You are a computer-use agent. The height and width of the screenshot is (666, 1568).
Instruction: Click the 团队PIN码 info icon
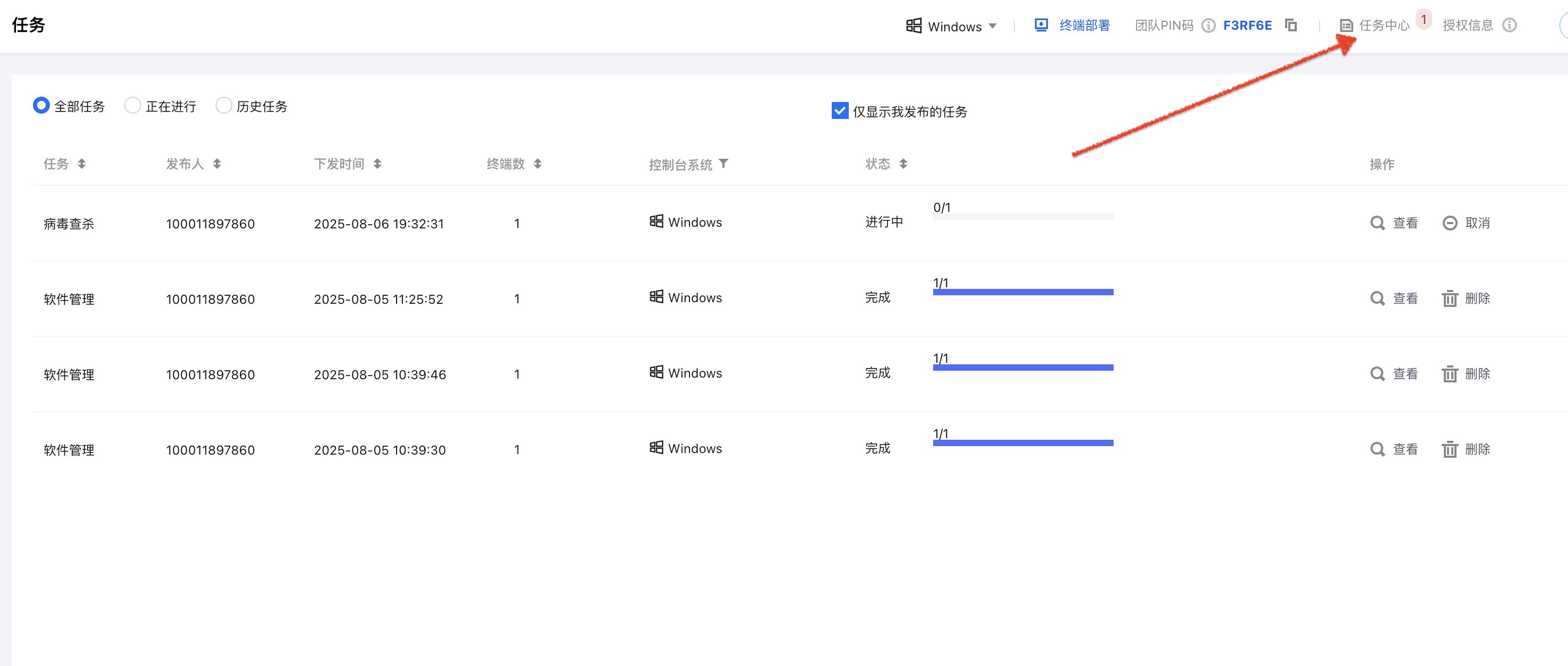point(1209,25)
